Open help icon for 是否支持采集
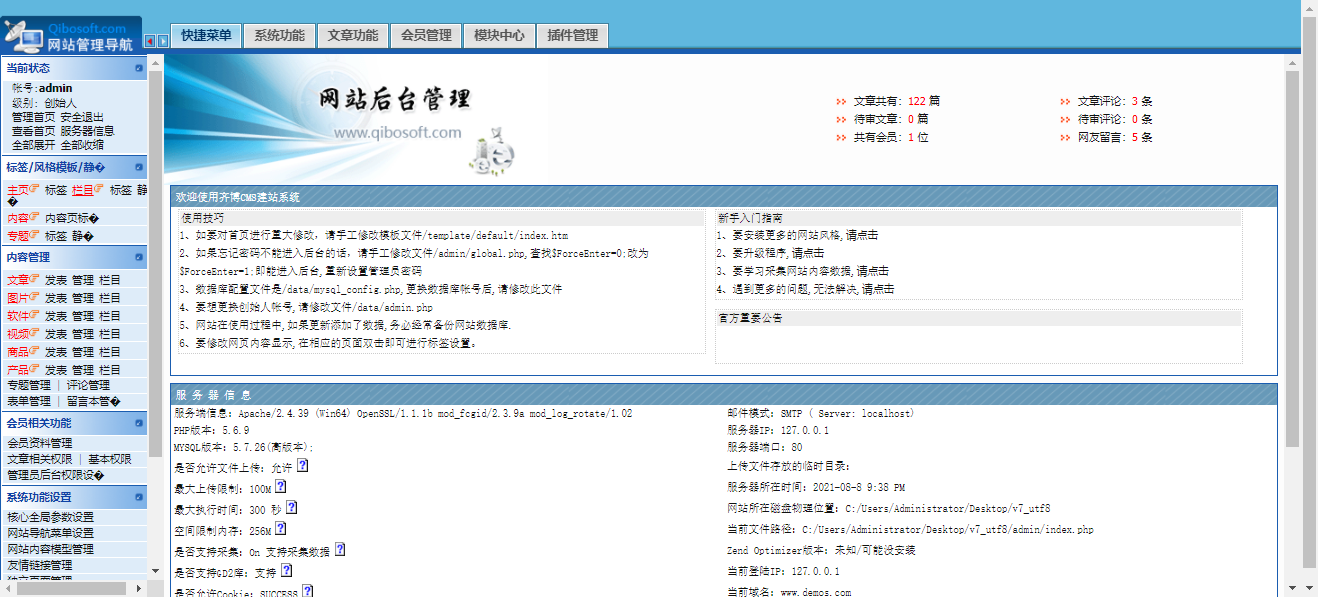Viewport: 1318px width, 597px height. point(340,550)
